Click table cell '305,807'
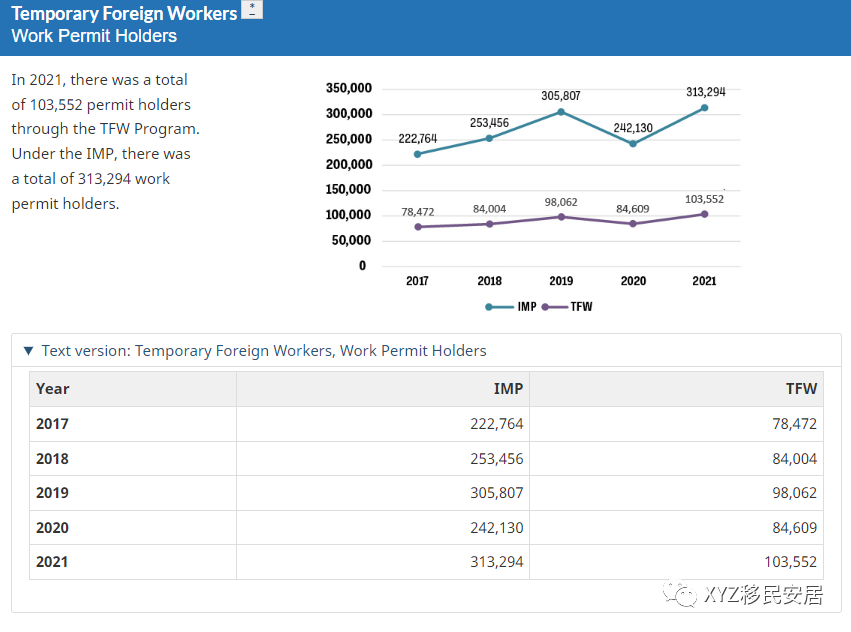Viewport: 851px width, 632px height. click(383, 493)
